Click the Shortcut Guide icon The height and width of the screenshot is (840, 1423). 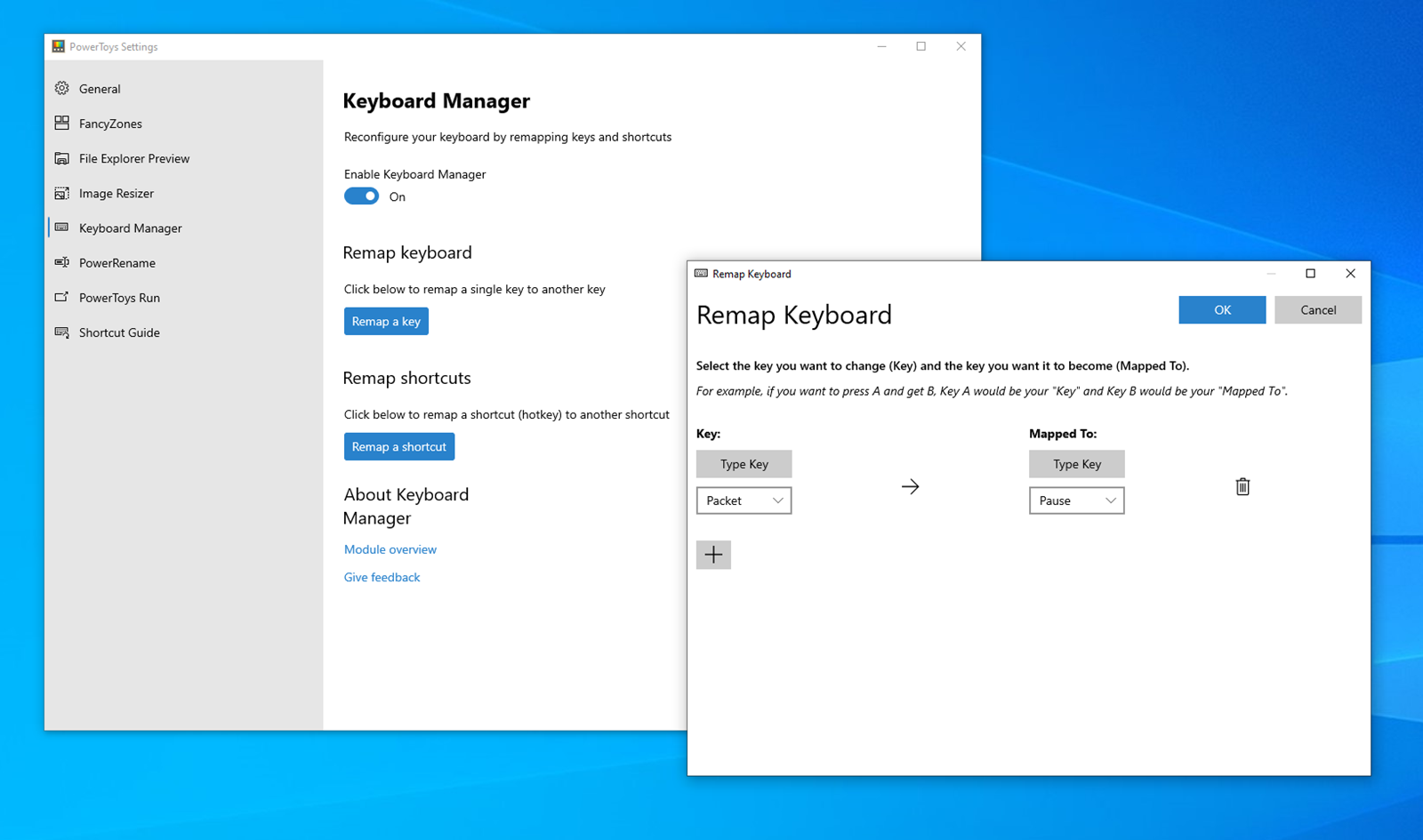point(61,332)
